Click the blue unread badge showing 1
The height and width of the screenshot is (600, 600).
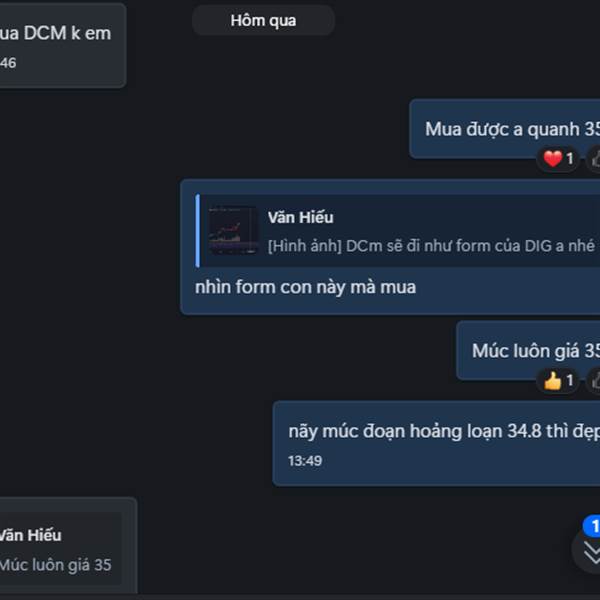pyautogui.click(x=592, y=526)
